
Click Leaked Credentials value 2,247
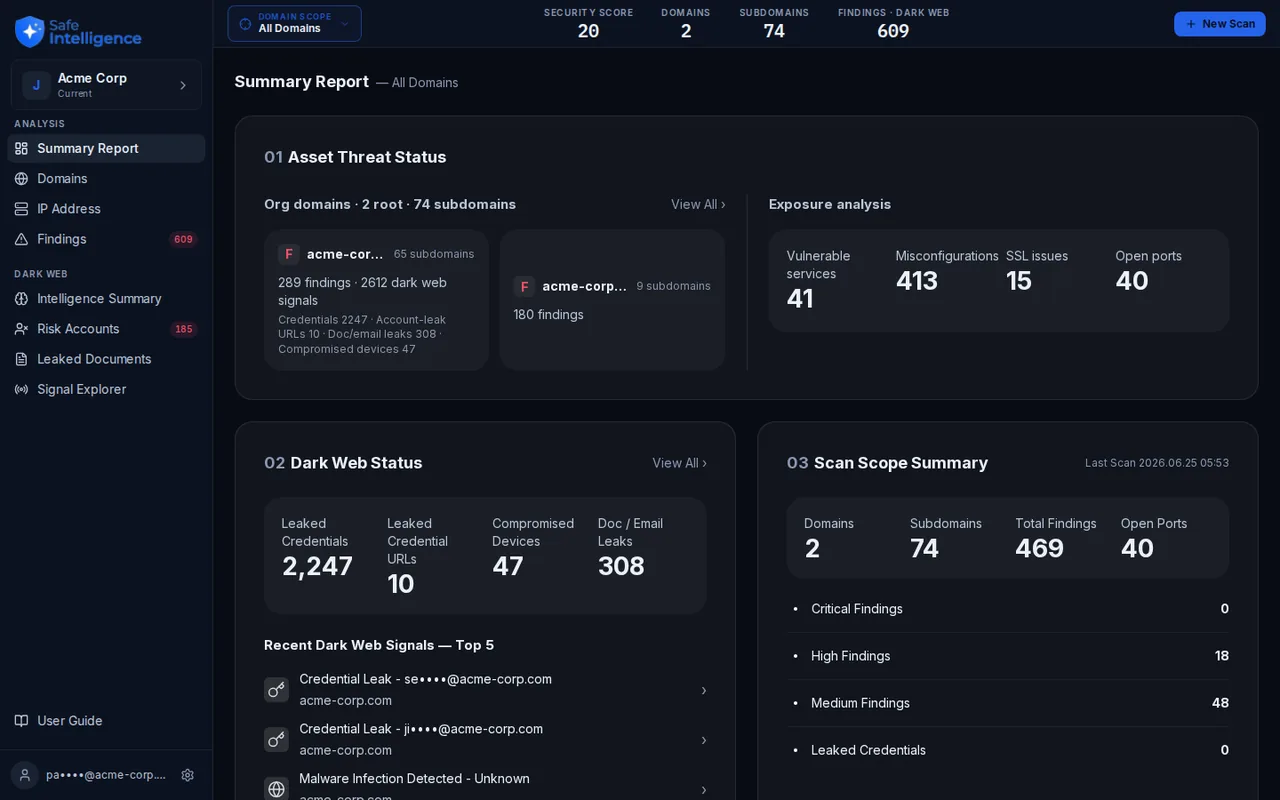(x=317, y=566)
